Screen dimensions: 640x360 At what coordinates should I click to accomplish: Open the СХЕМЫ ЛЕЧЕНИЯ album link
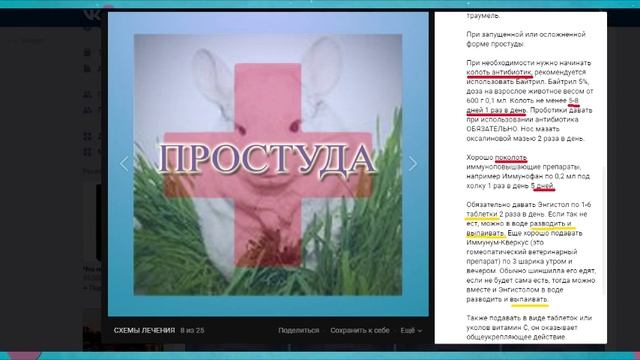tap(144, 330)
